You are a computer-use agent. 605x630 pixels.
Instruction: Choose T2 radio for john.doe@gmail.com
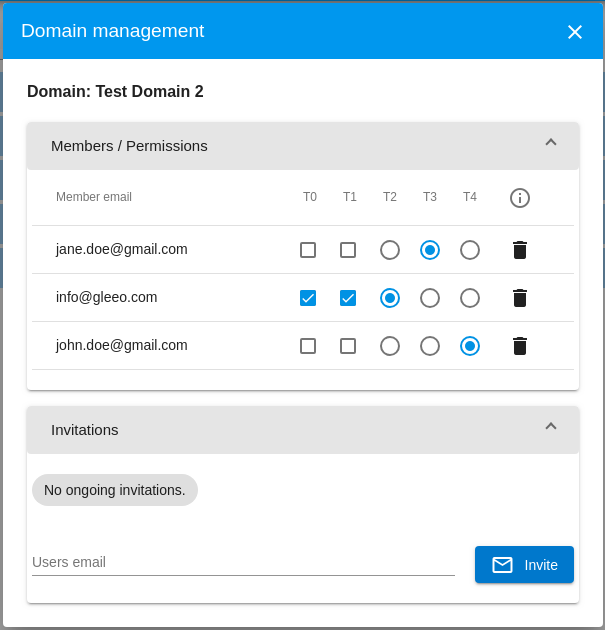coord(390,346)
